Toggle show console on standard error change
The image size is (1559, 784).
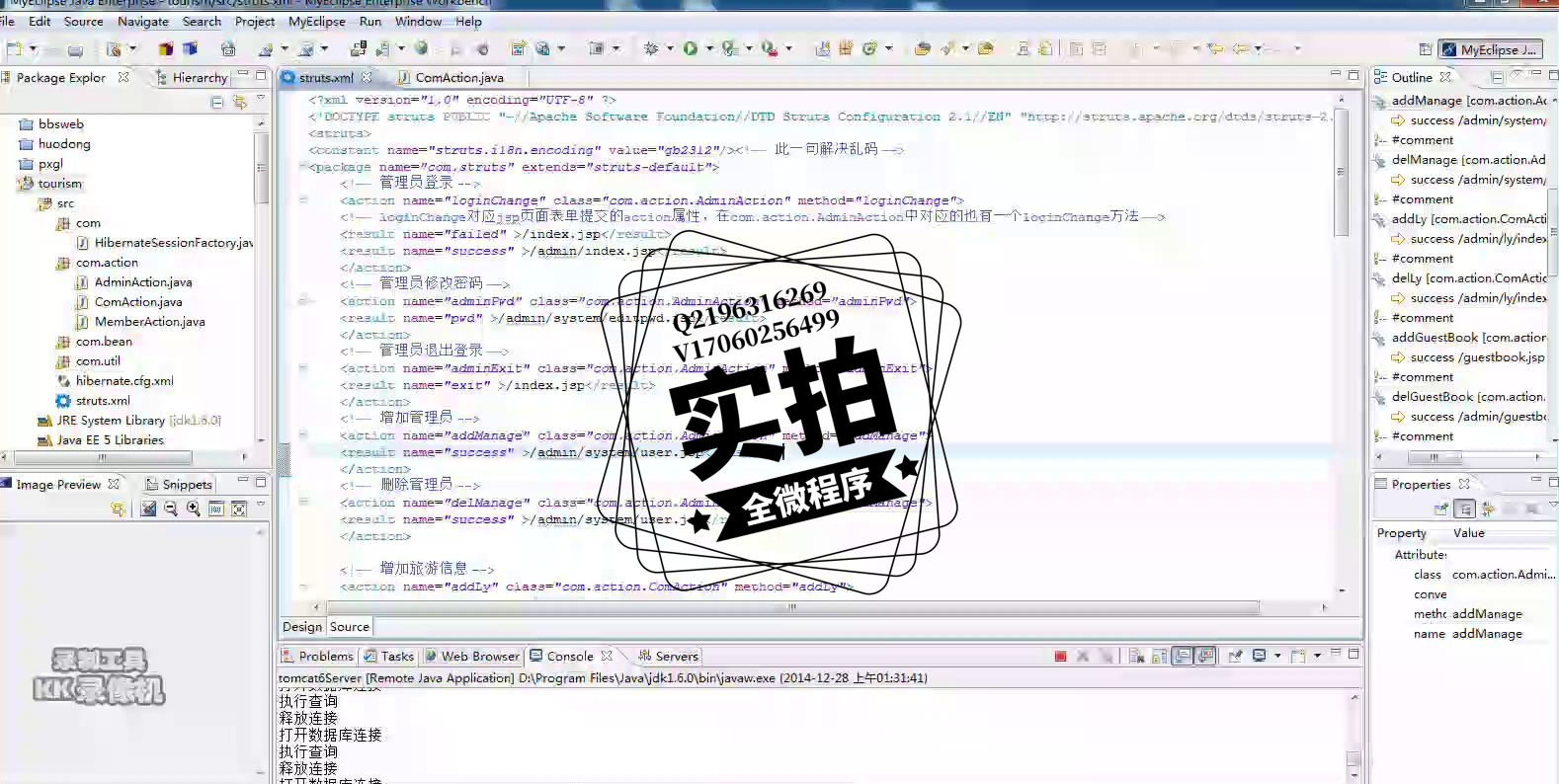pos(1205,656)
